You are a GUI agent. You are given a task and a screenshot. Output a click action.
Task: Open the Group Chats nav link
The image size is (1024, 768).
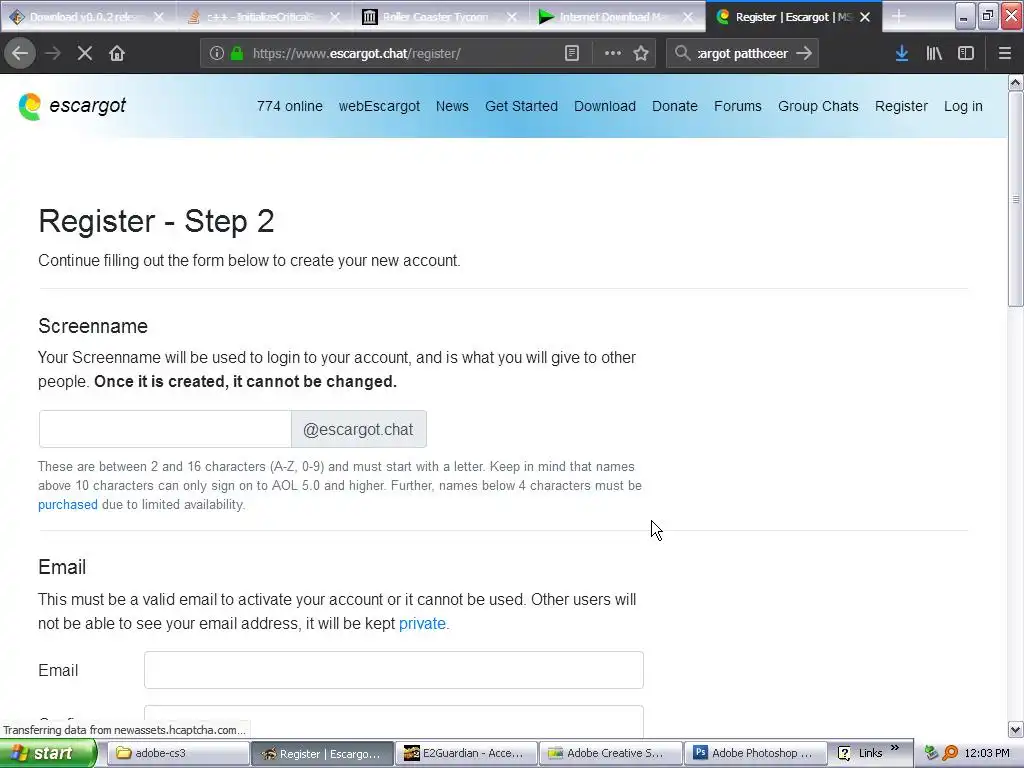pos(818,106)
